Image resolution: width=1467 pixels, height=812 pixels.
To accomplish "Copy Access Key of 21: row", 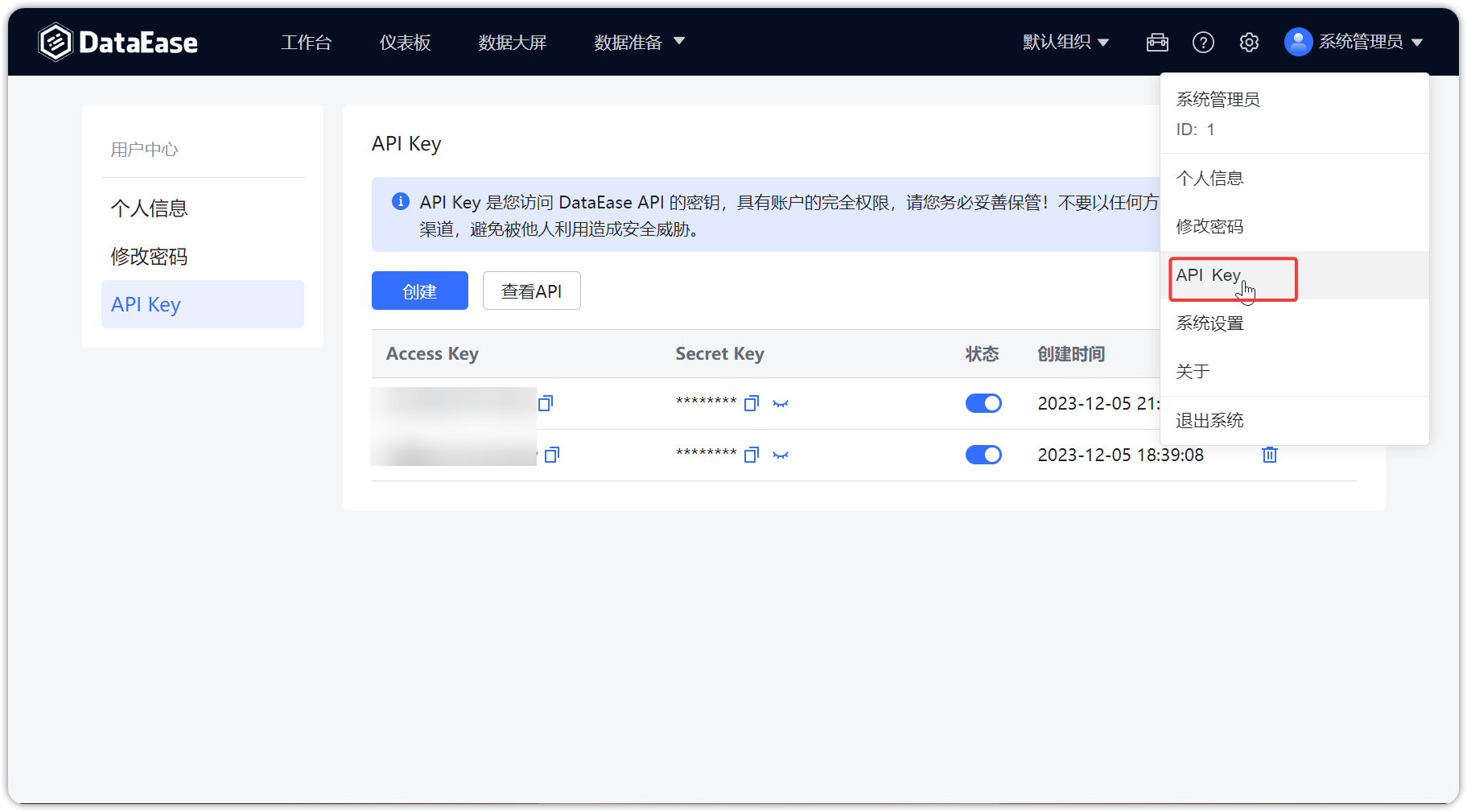I will point(546,403).
